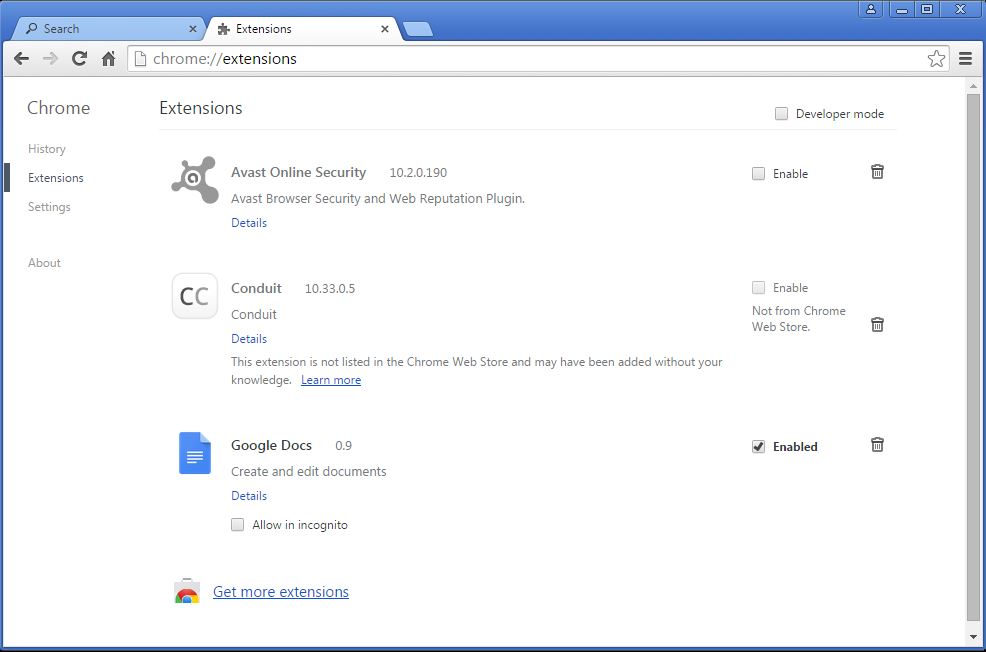Click the Avast Browser Security description text
The image size is (986, 652).
tap(378, 199)
